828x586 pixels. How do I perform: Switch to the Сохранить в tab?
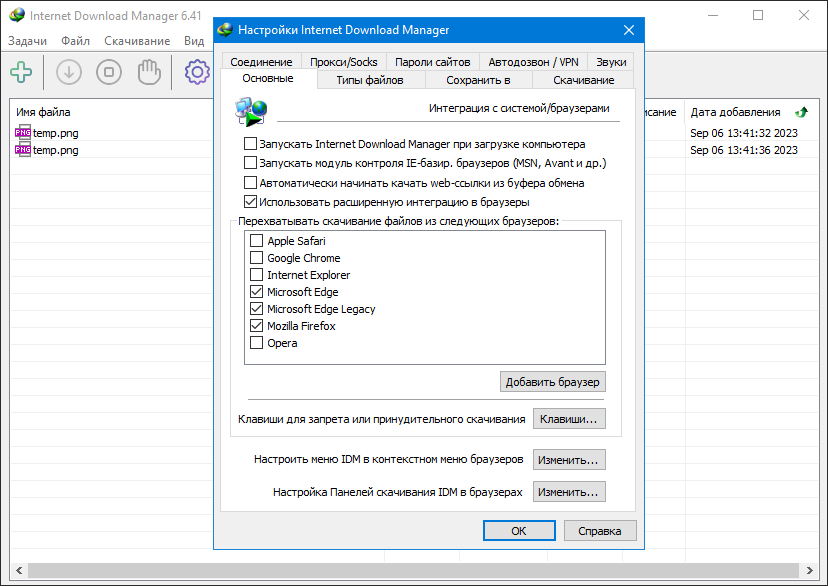478,80
